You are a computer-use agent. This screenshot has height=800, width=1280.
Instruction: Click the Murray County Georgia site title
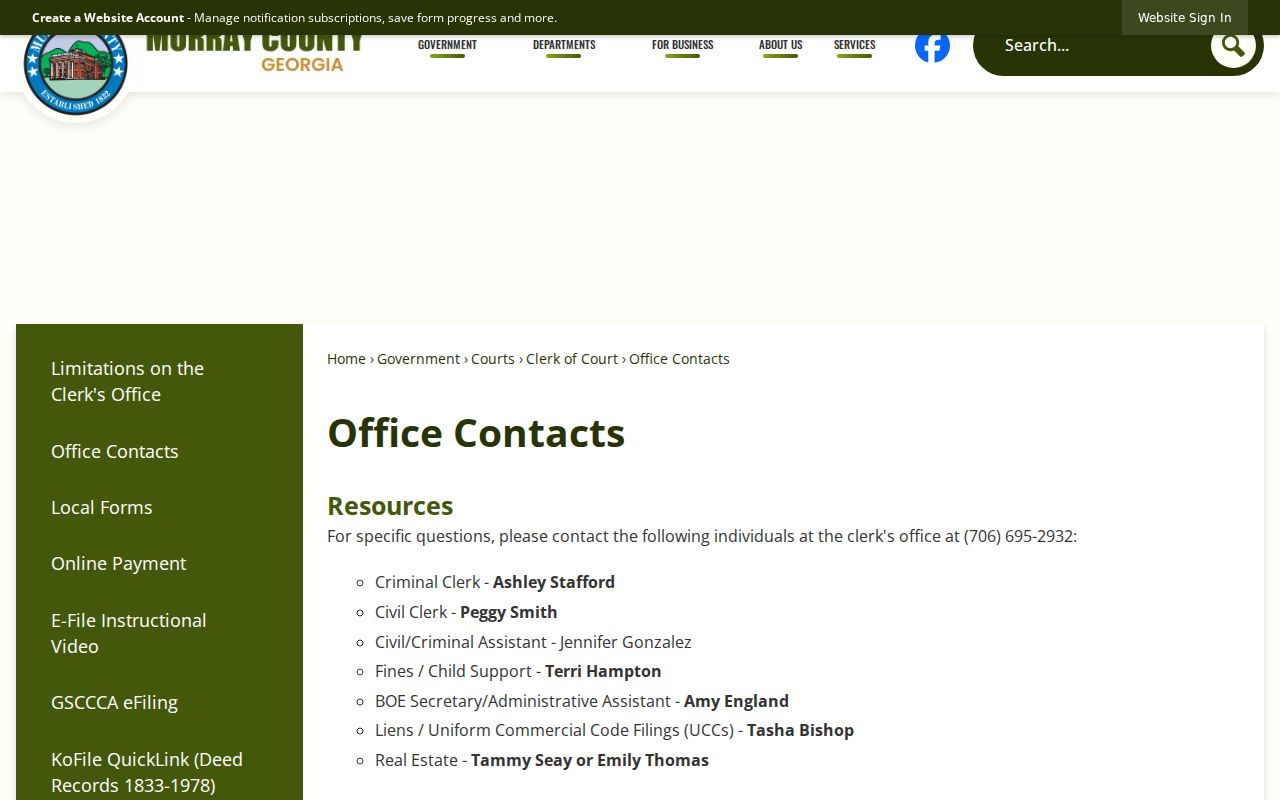(255, 54)
